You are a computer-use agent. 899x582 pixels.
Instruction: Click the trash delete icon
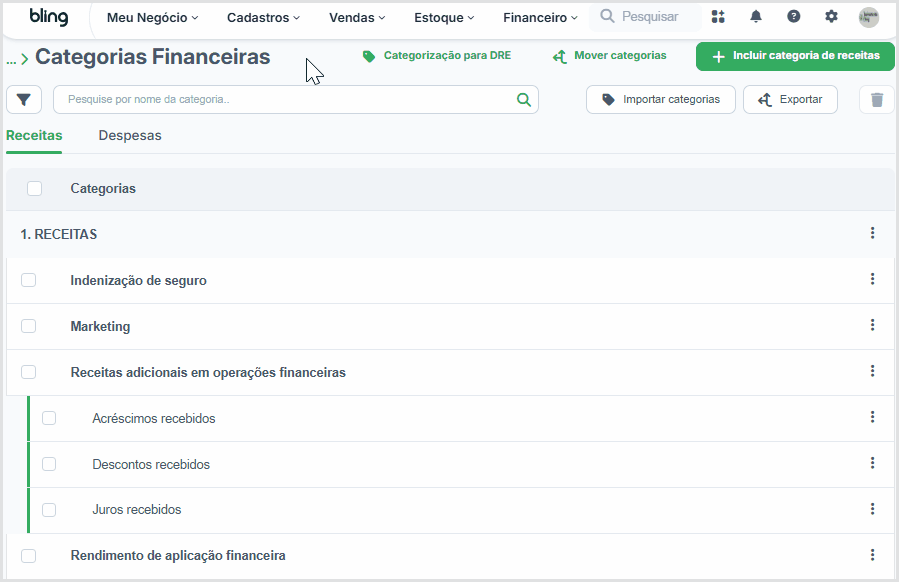pos(877,100)
